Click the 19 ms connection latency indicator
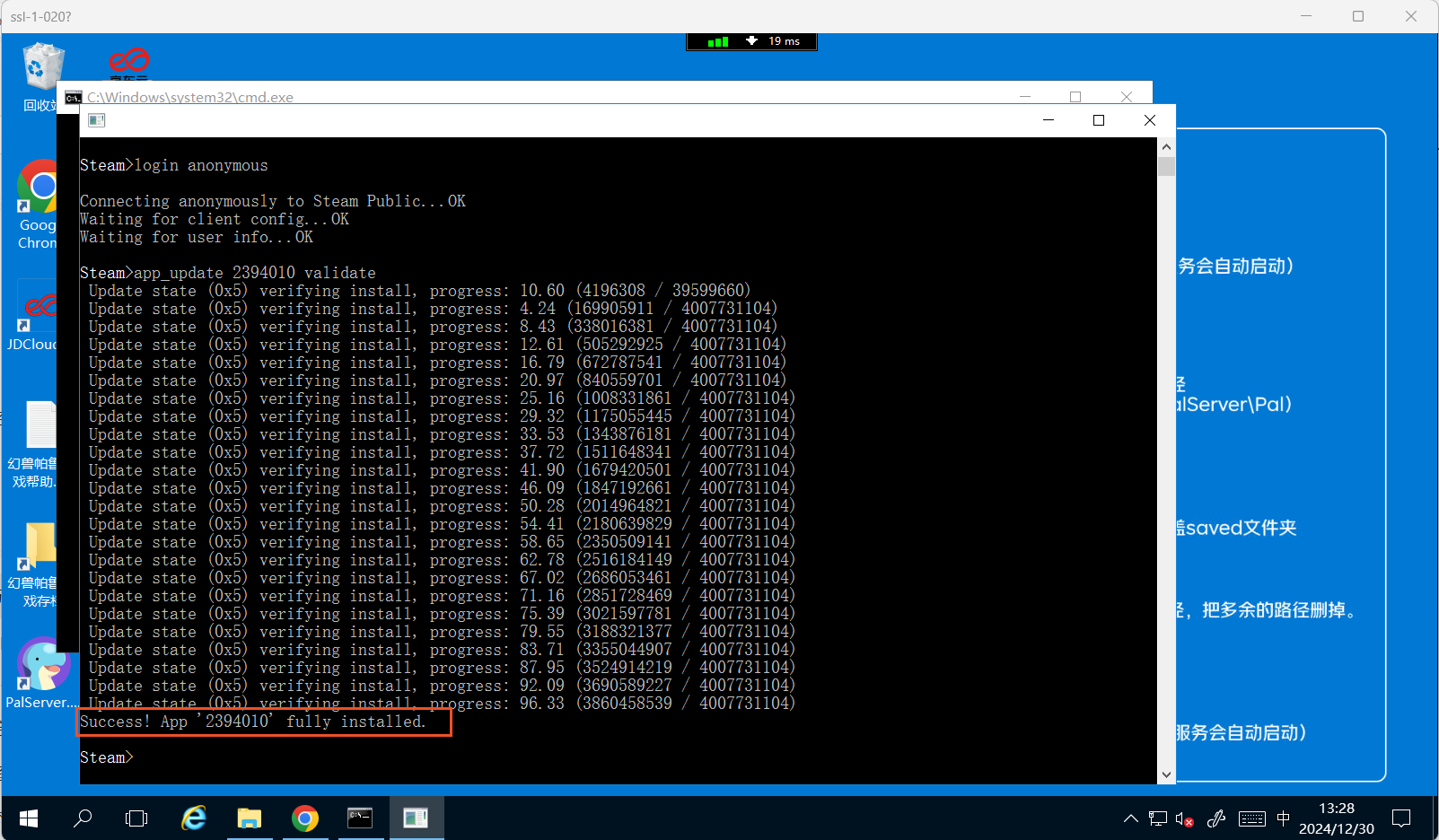1439x840 pixels. pyautogui.click(x=784, y=41)
